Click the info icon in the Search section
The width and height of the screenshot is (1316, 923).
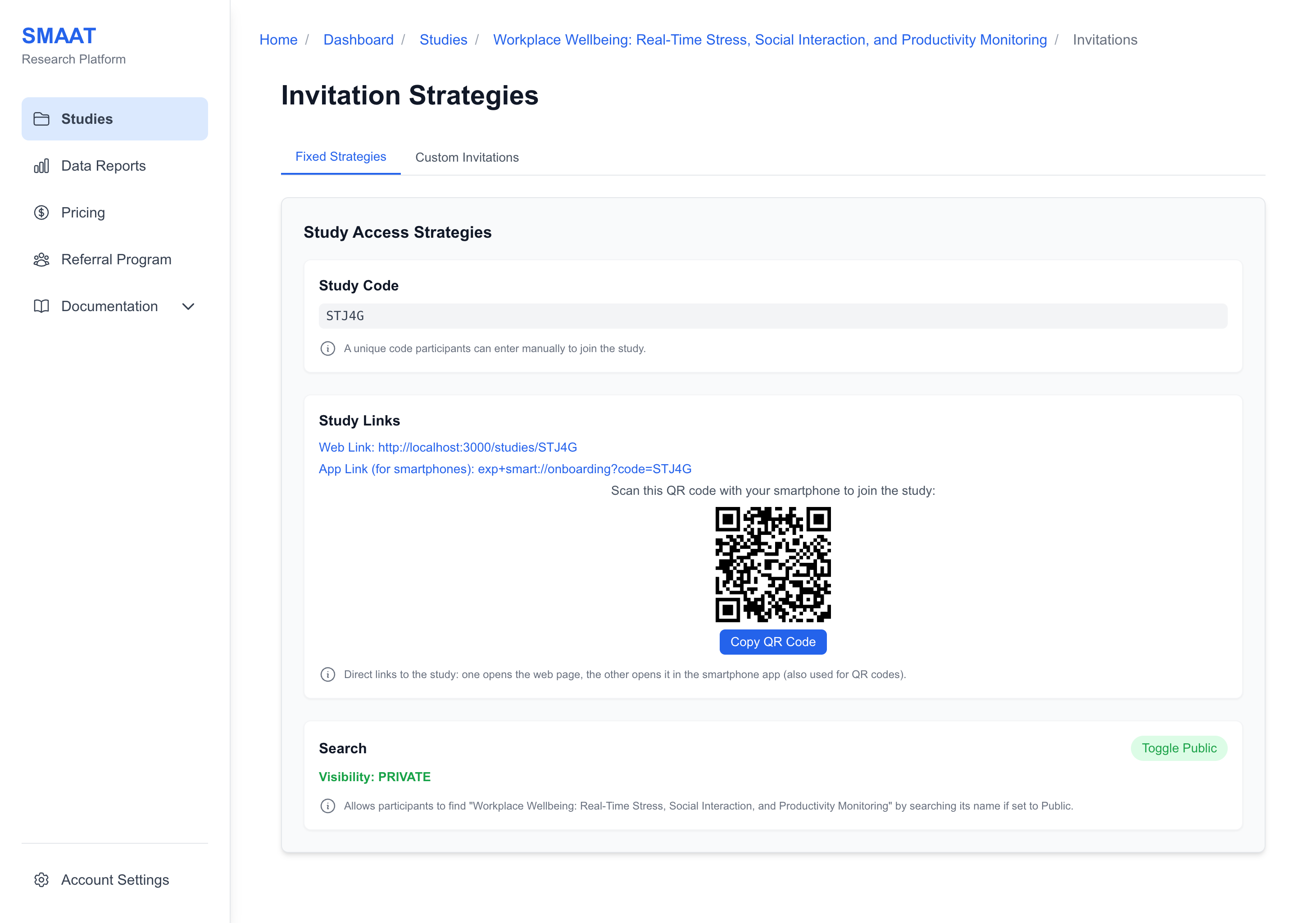tap(327, 805)
